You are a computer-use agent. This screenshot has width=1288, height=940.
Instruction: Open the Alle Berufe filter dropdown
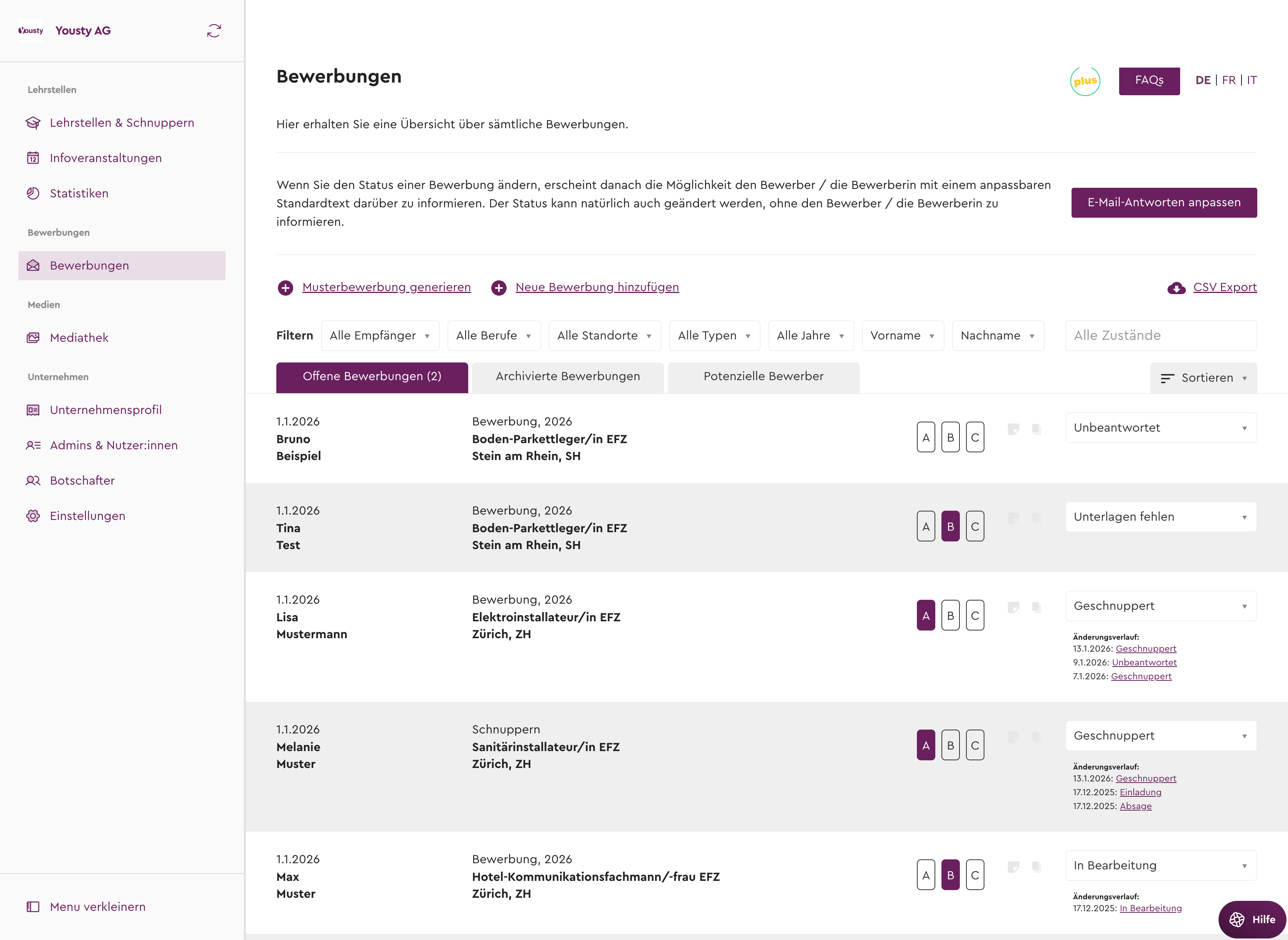coord(494,335)
